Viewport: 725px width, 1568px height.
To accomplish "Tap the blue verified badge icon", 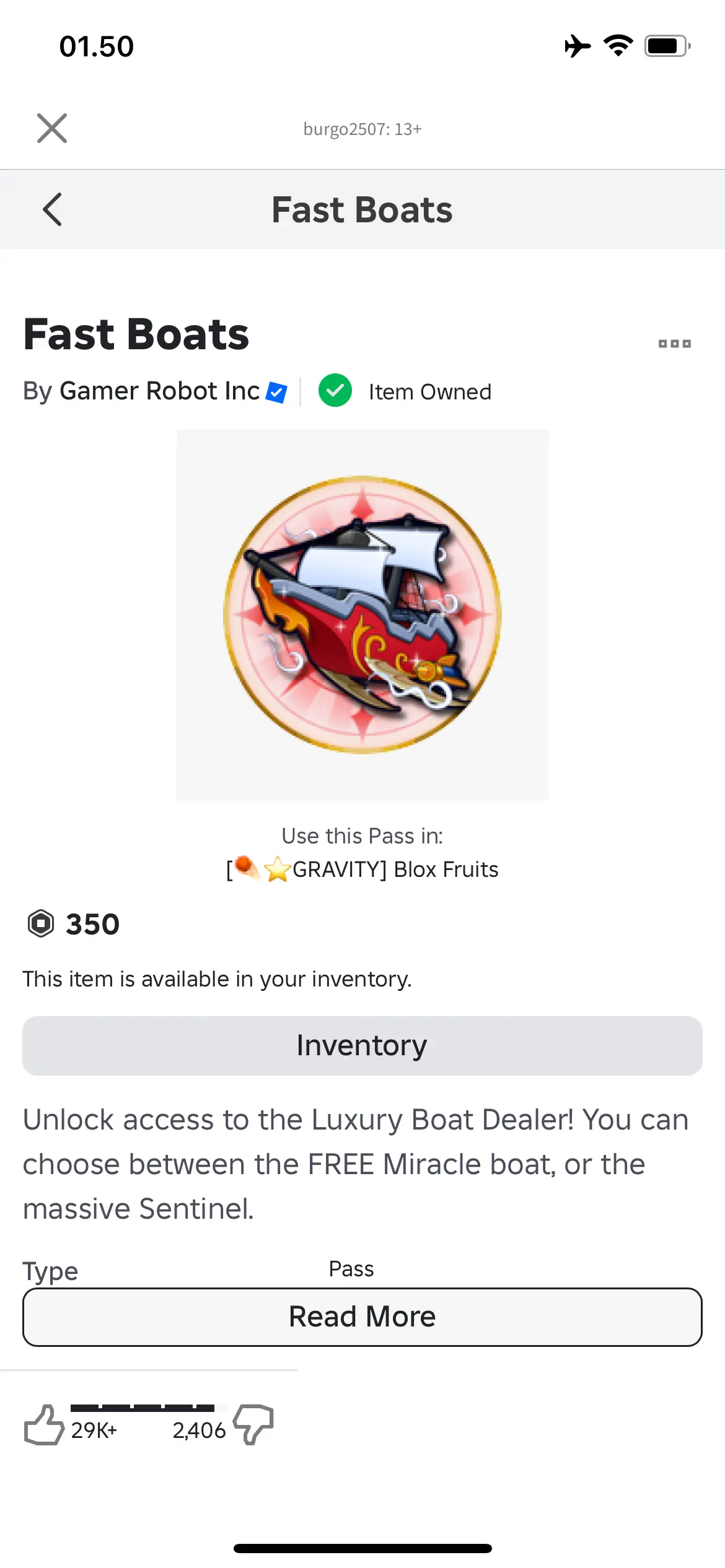I will pyautogui.click(x=276, y=392).
